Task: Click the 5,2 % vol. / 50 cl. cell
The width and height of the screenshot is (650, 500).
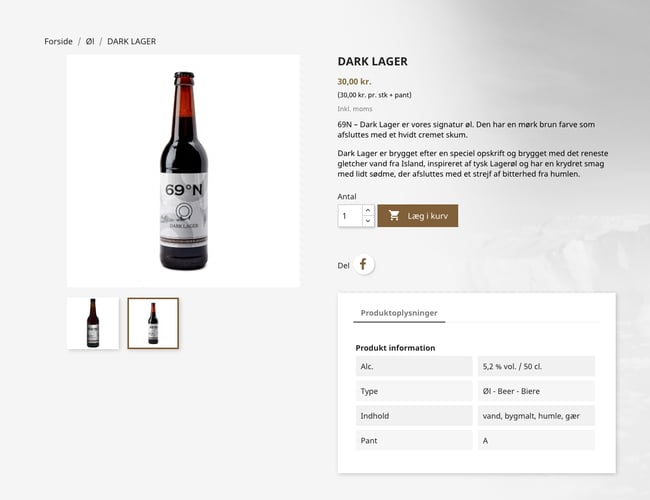Action: 536,366
